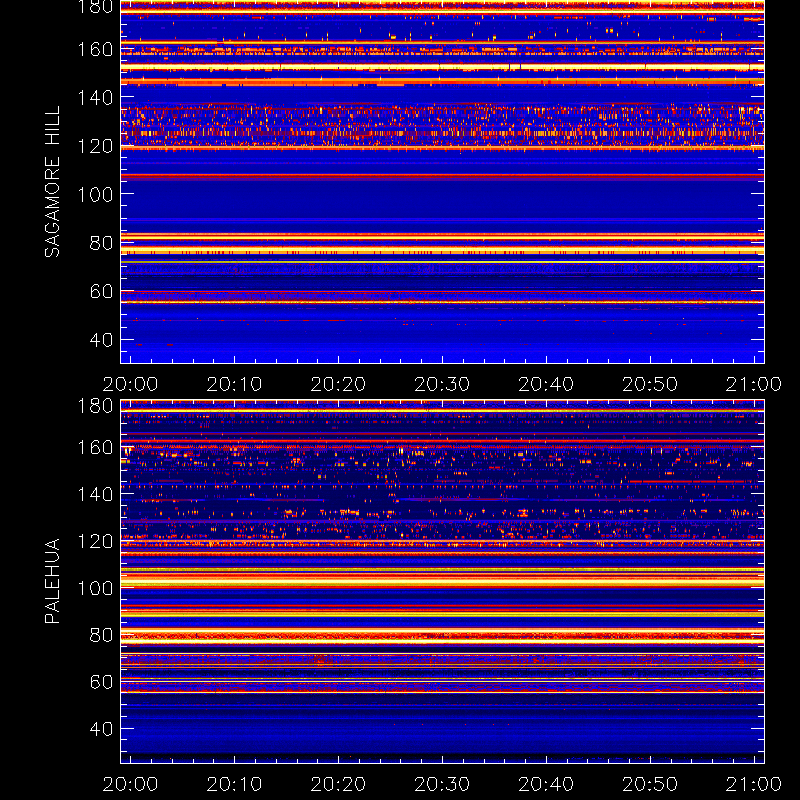Click 20:30 time label under Palehua plot
The image size is (800, 800).
tap(442, 784)
